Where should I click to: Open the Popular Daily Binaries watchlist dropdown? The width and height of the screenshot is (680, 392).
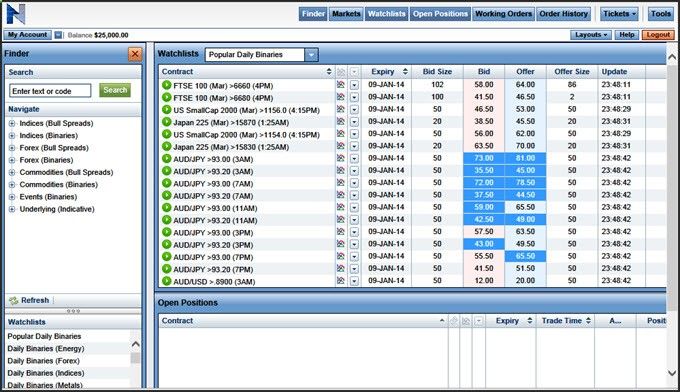[311, 55]
